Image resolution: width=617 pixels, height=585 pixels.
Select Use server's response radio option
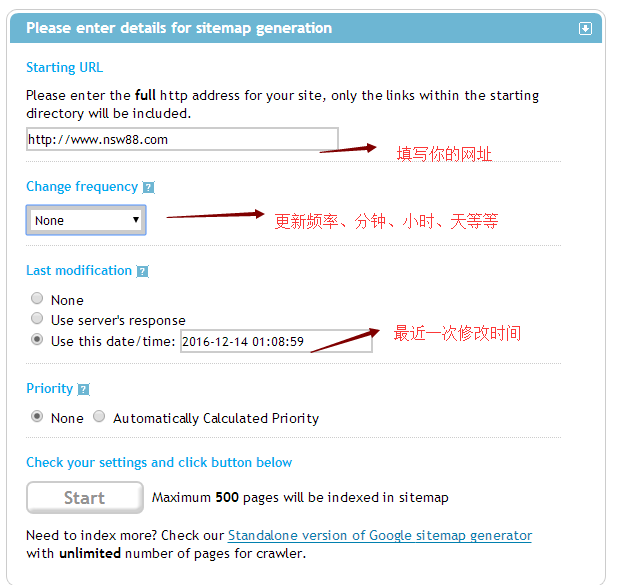[x=37, y=319]
